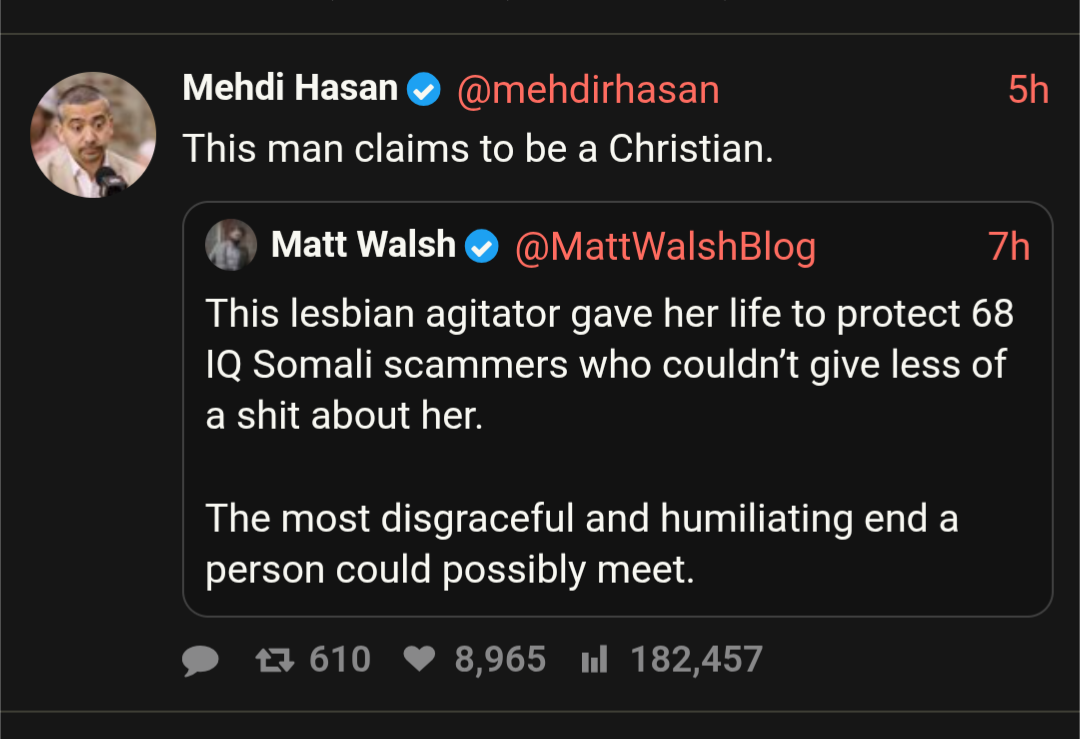
Task: Click the 7h timestamp on quoted post
Action: pyautogui.click(x=1009, y=246)
